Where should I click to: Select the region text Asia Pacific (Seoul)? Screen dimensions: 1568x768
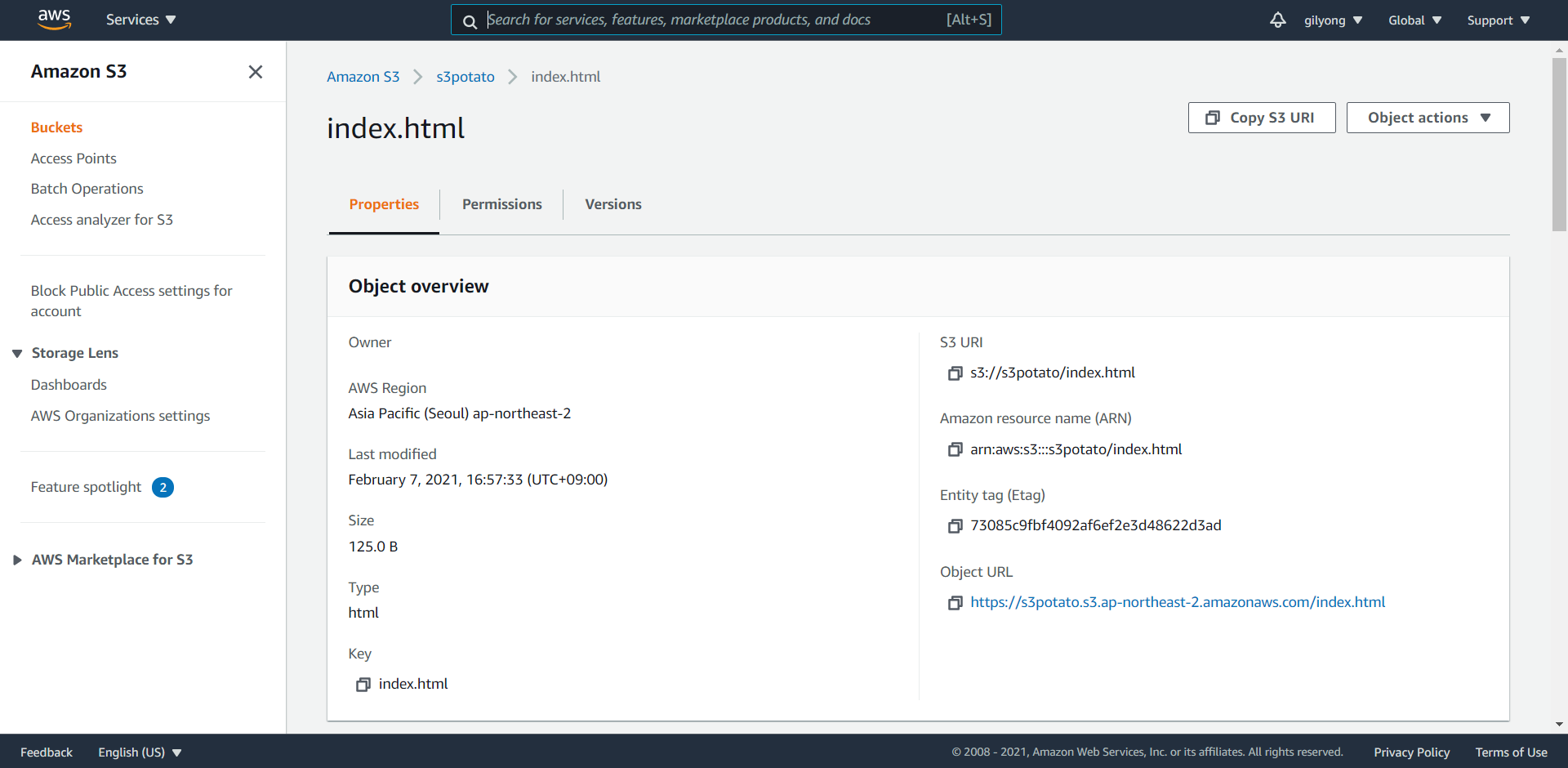[x=408, y=413]
